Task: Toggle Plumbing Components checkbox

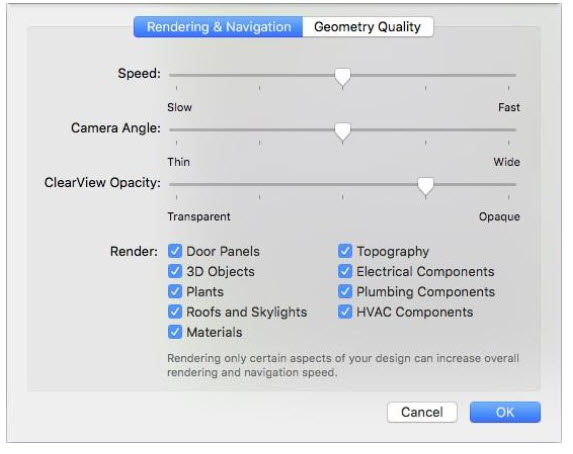Action: pos(345,291)
